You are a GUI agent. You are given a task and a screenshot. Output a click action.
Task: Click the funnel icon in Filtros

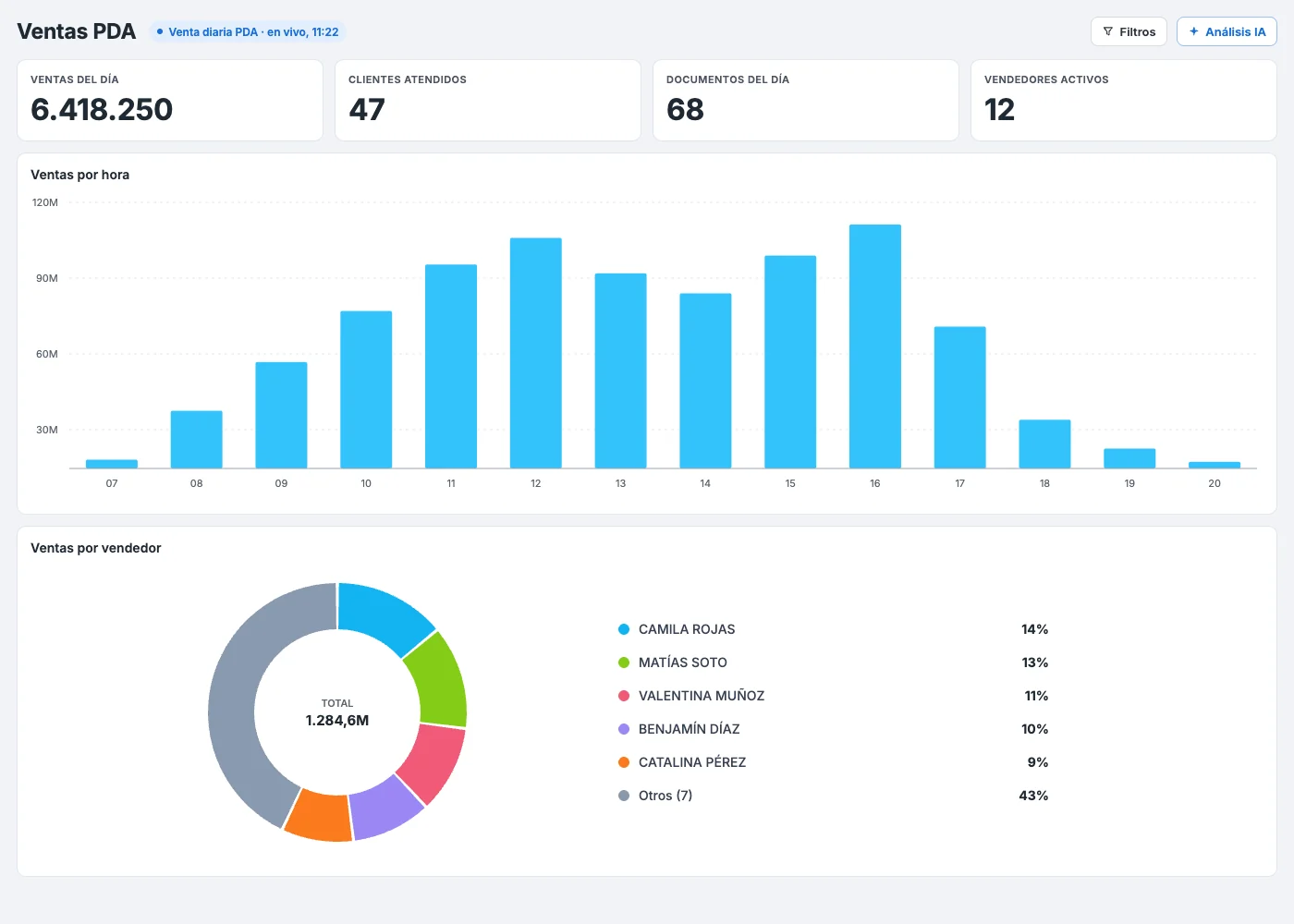pyautogui.click(x=1108, y=31)
